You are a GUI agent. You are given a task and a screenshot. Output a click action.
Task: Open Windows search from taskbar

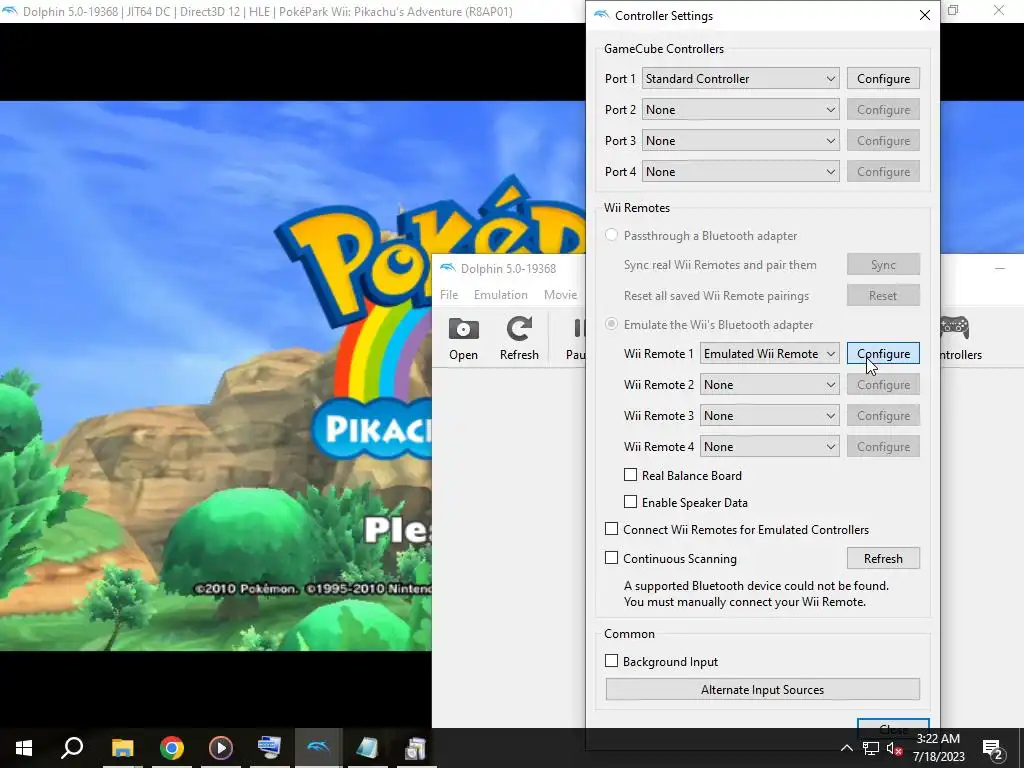[x=72, y=748]
